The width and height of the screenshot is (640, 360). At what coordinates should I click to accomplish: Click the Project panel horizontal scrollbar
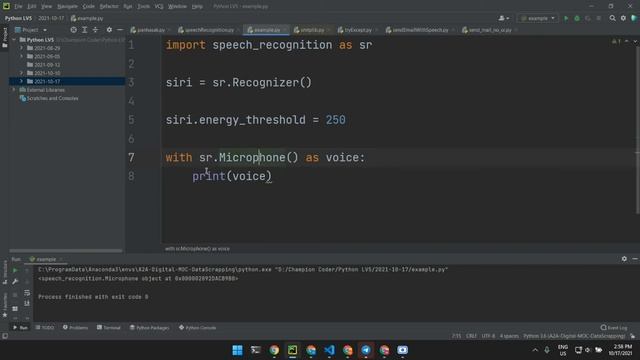pyautogui.click(x=65, y=251)
